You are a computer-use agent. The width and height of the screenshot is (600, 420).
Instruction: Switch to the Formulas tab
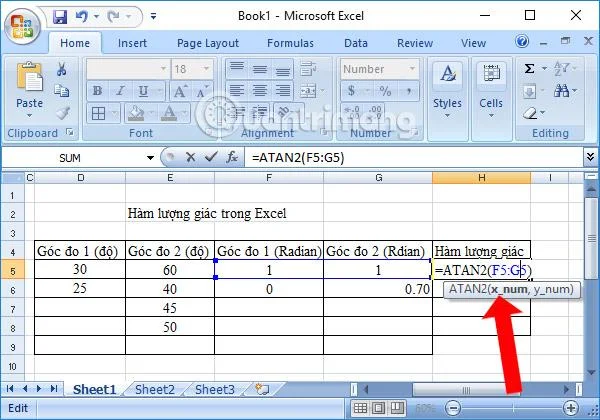pos(290,43)
